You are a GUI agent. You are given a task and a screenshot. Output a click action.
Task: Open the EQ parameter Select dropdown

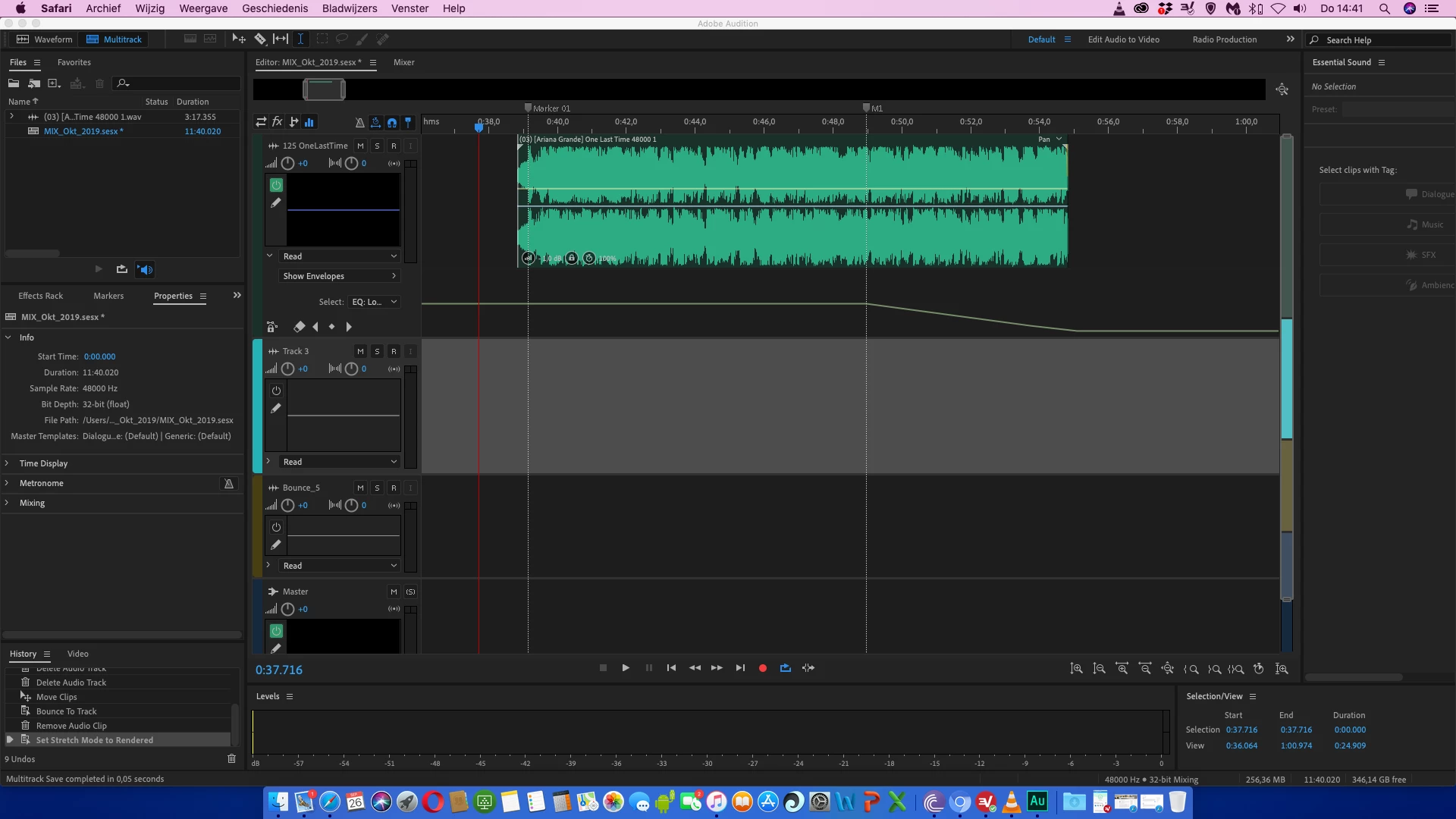click(x=374, y=302)
